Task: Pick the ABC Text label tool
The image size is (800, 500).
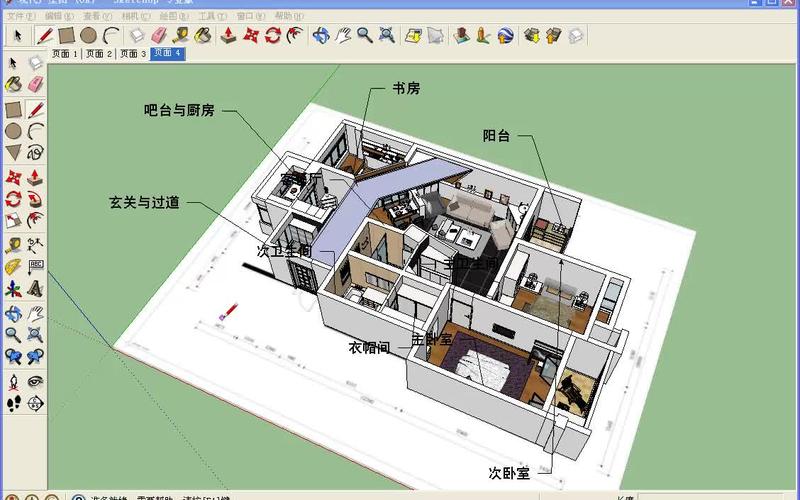Action: (x=35, y=267)
